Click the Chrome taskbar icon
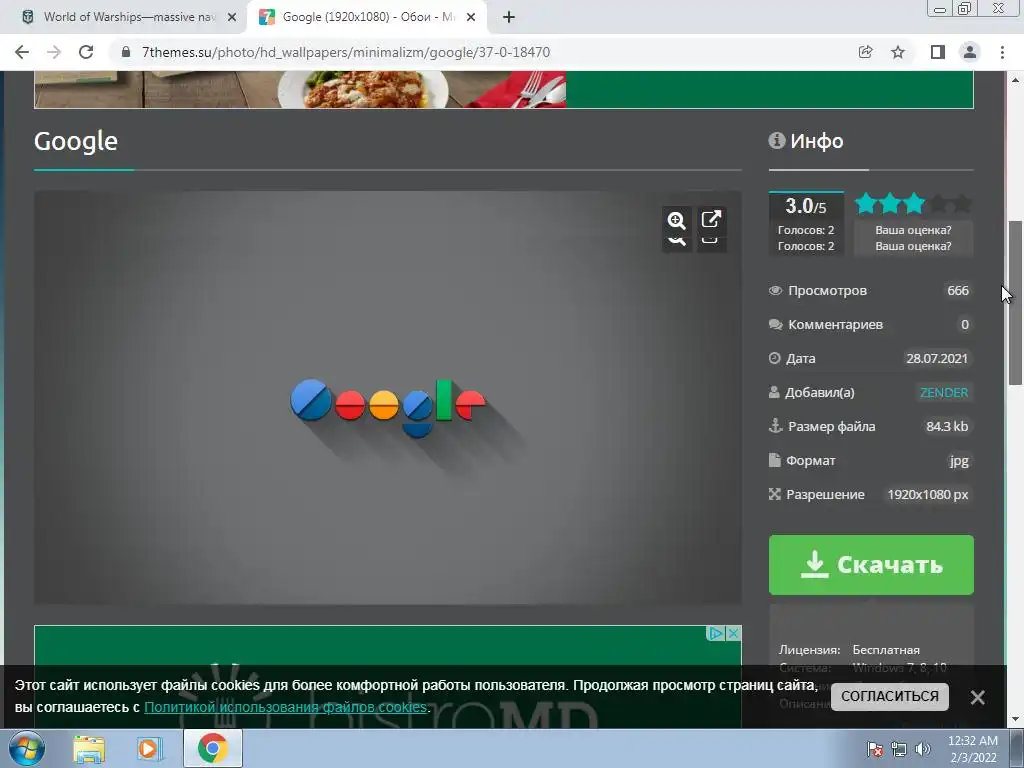The width and height of the screenshot is (1024, 768). click(x=213, y=748)
